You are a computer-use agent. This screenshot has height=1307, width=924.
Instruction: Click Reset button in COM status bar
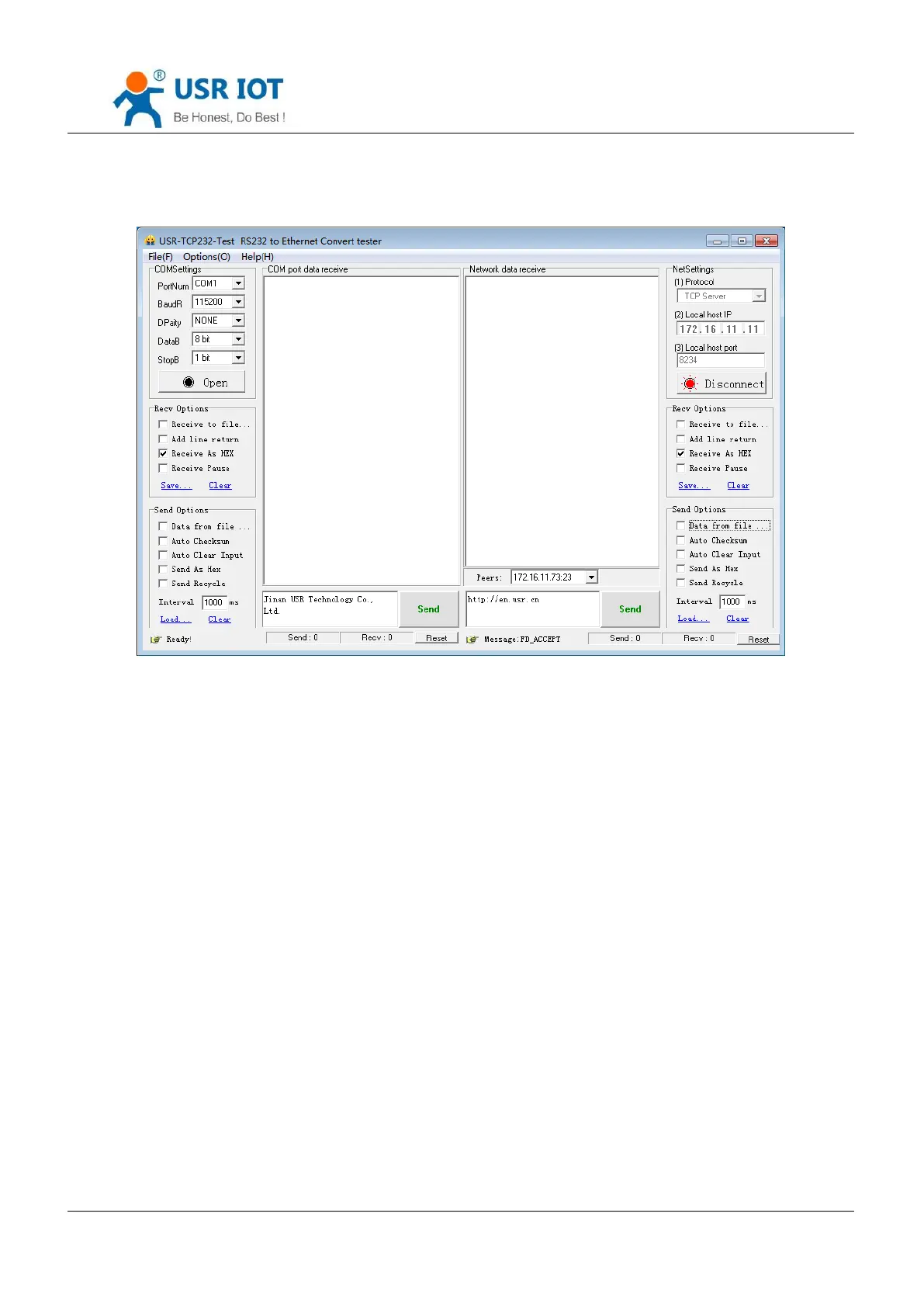pos(437,638)
